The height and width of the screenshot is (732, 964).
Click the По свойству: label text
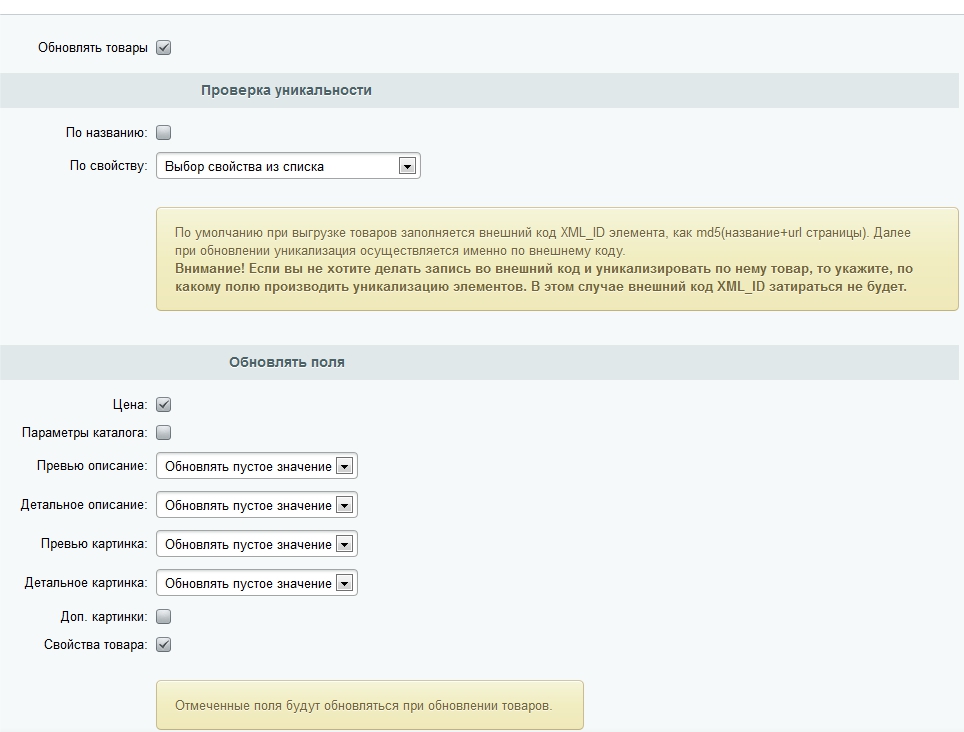109,166
